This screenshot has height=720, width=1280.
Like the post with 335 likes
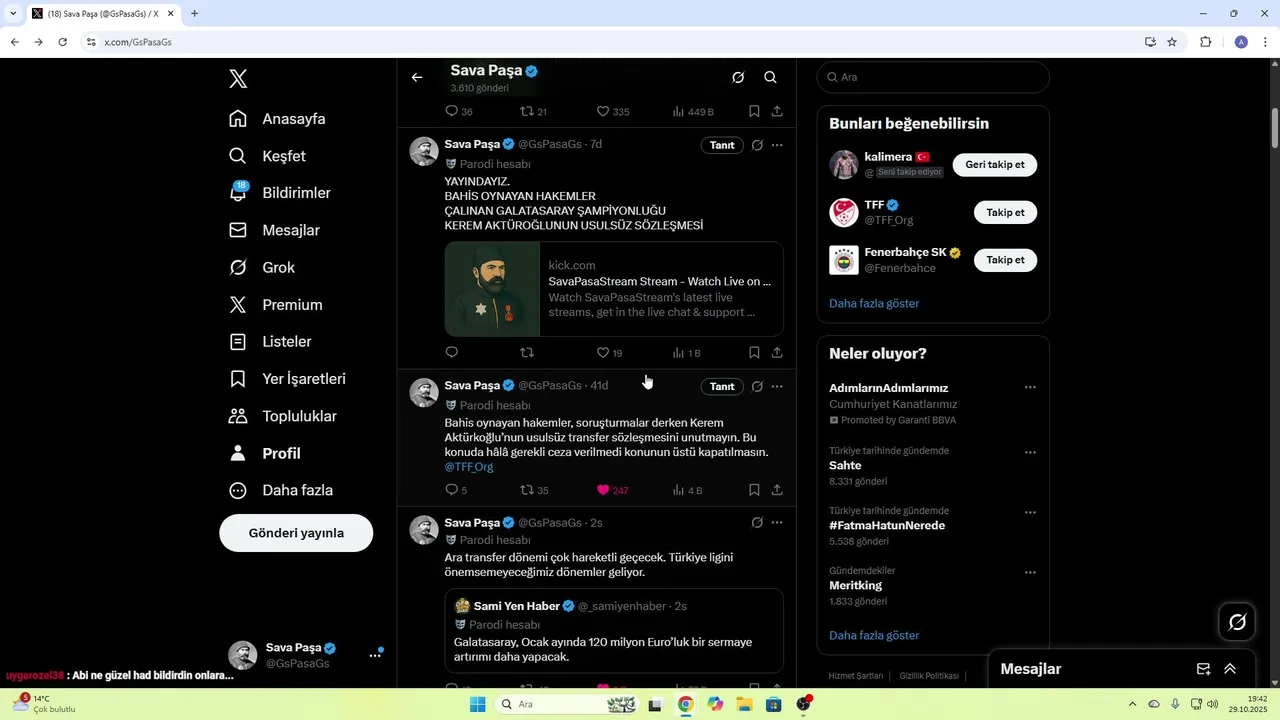tap(613, 112)
